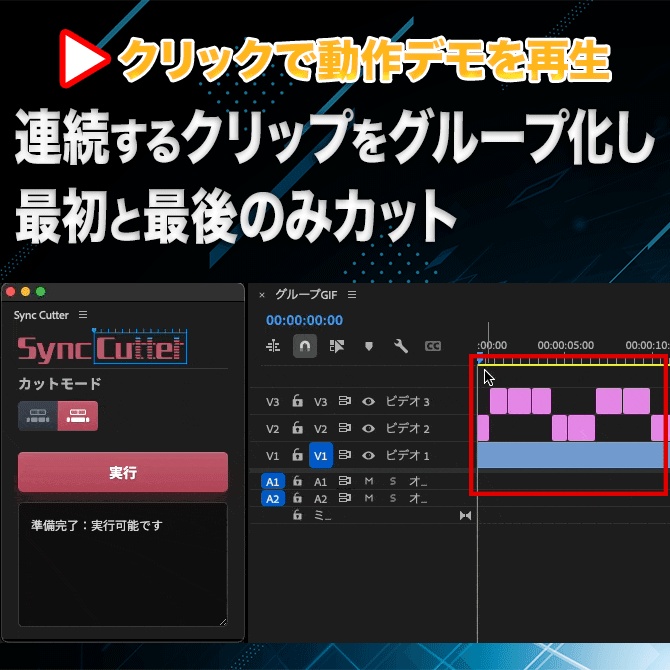Close the グループGIF sequence tab
The height and width of the screenshot is (670, 670).
click(262, 295)
